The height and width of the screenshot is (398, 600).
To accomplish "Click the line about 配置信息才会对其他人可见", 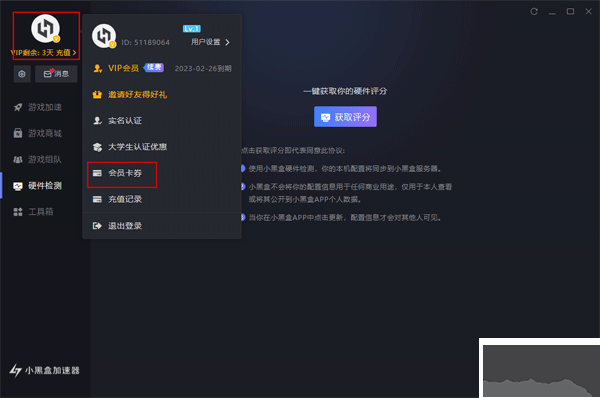I will pos(346,218).
